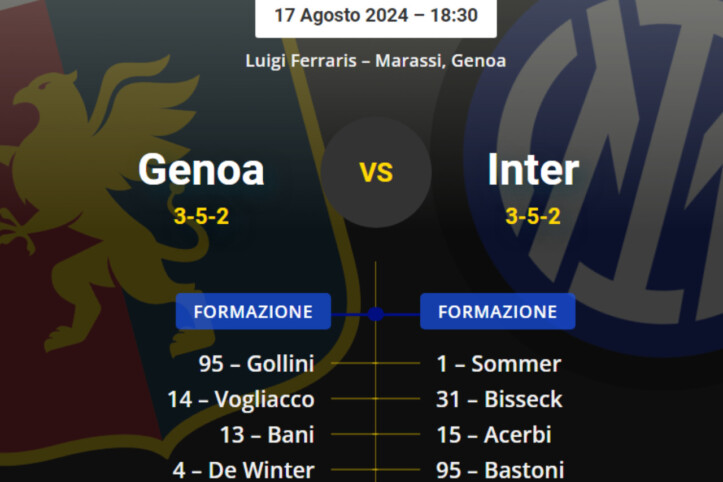This screenshot has height=482, width=723.
Task: Select player 31 – Bisseck
Action: [499, 400]
